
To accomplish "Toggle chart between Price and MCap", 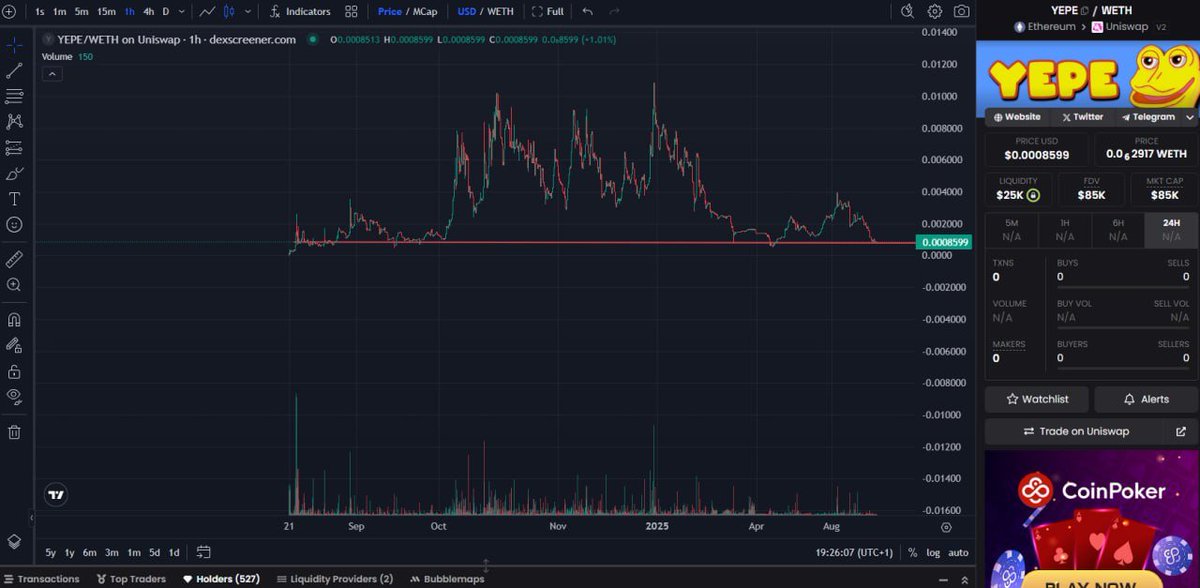I will tap(407, 12).
